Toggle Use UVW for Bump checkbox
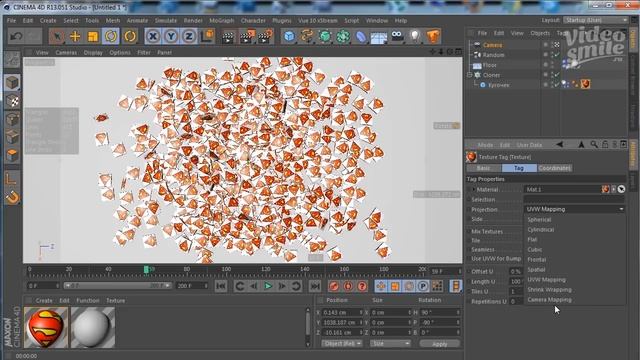 coord(469,259)
